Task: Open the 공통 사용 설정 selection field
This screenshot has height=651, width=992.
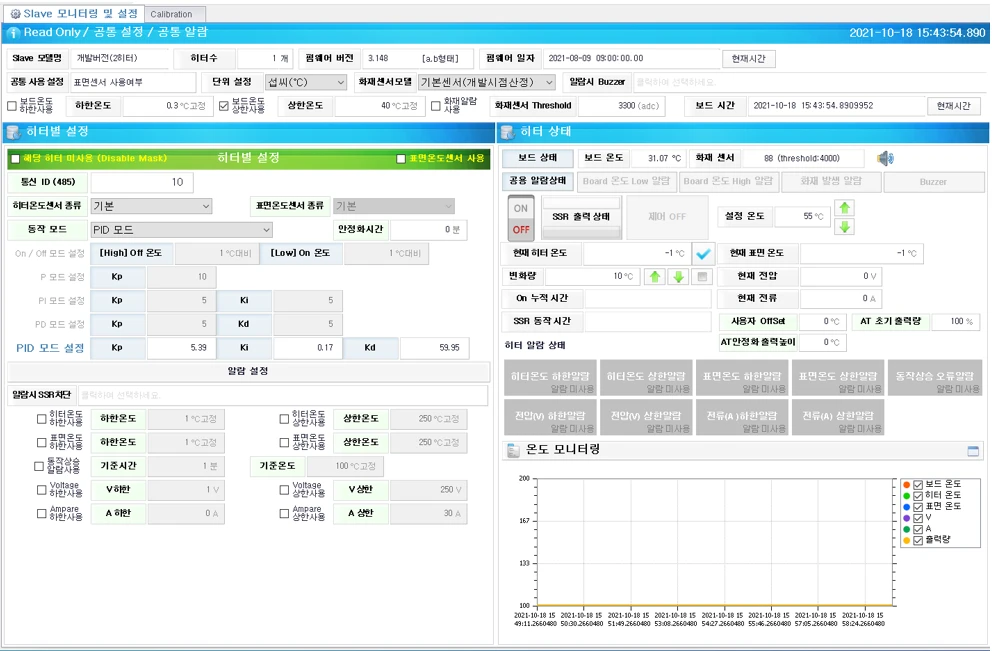Action: 133,82
